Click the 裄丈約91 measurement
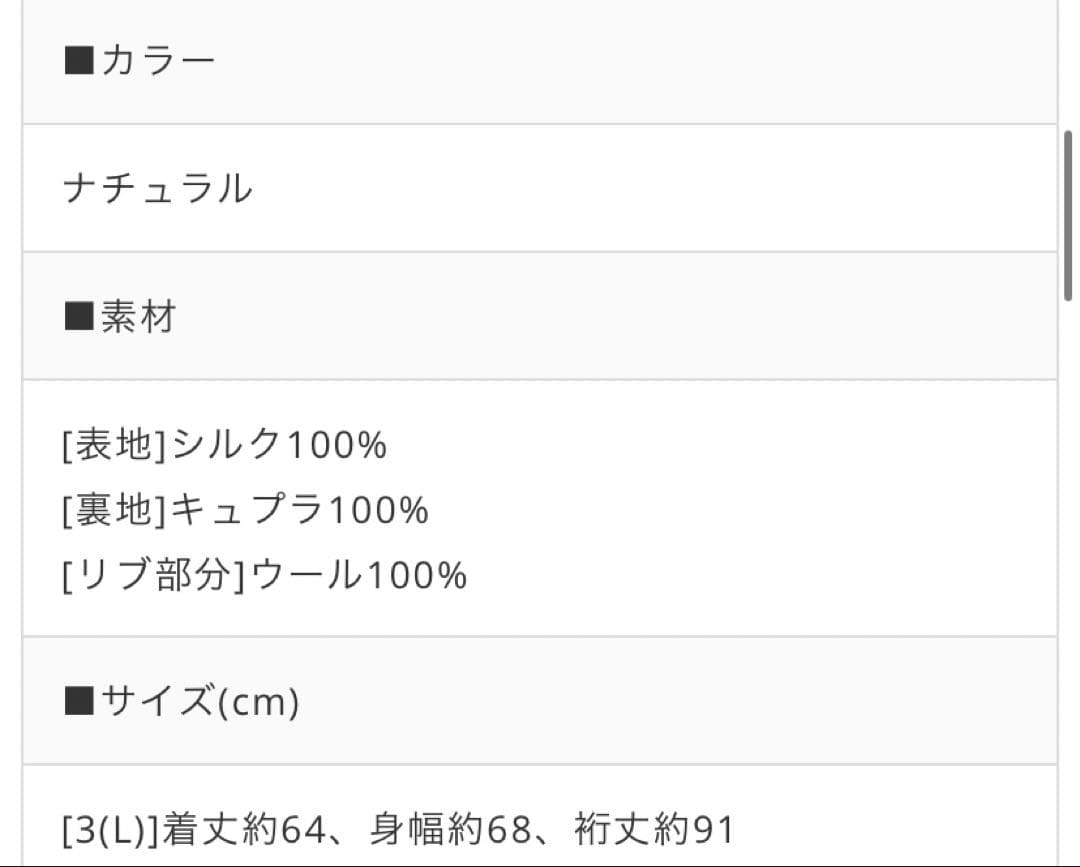This screenshot has width=1080, height=867. [x=654, y=829]
